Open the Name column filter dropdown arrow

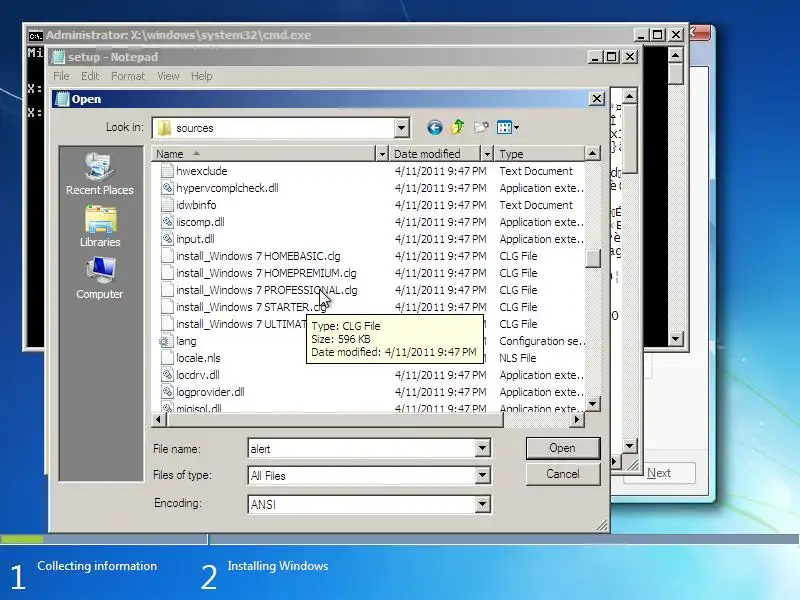(x=382, y=154)
